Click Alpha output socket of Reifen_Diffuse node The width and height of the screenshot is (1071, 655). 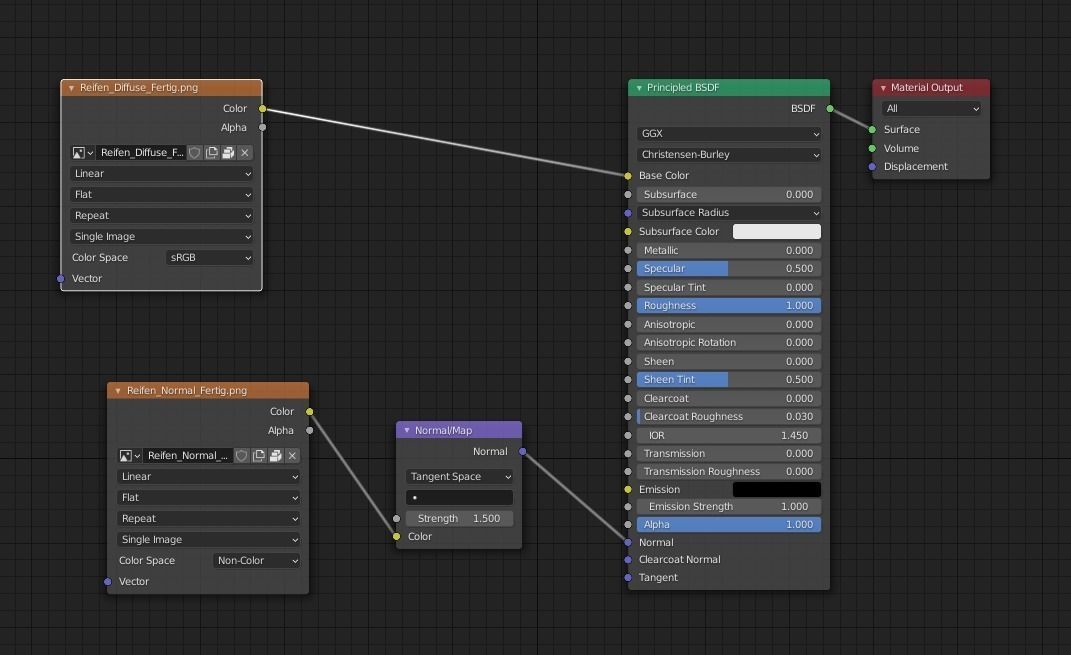tap(262, 128)
